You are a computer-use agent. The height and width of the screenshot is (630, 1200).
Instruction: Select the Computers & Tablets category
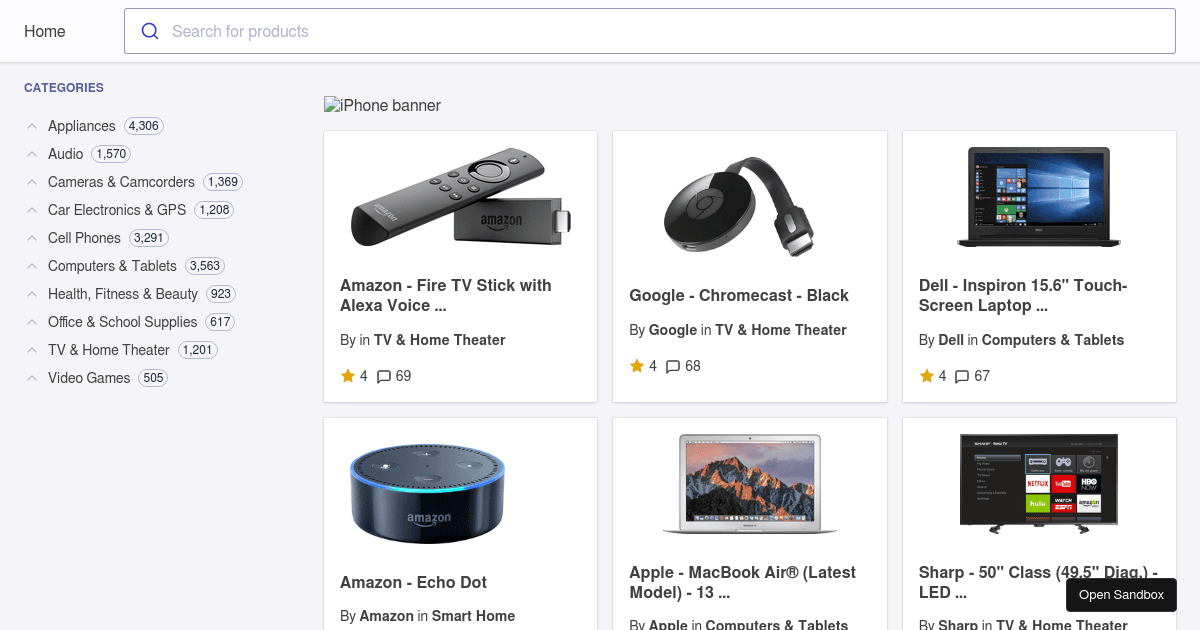point(112,266)
